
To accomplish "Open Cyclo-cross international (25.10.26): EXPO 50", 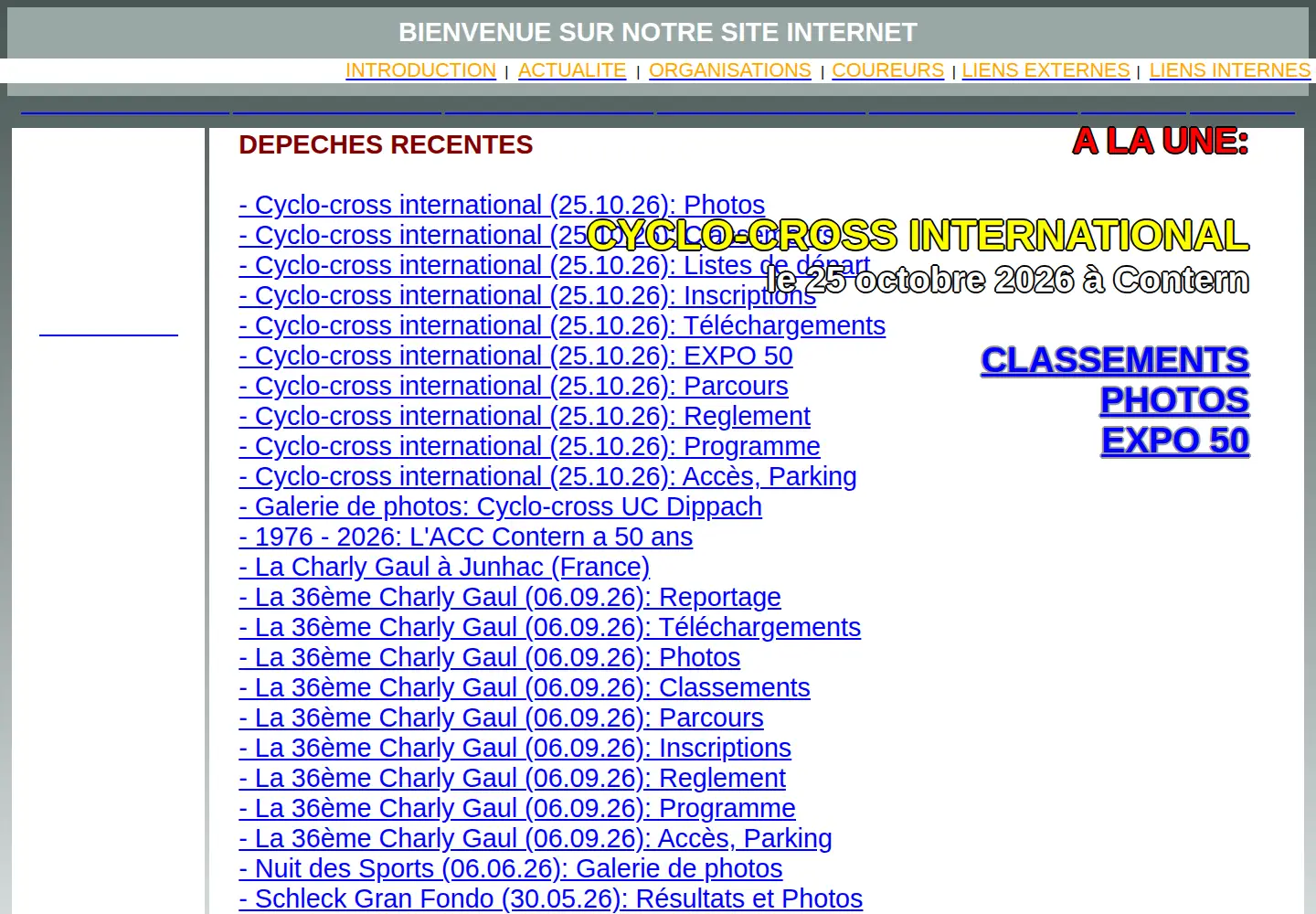I will [x=515, y=356].
